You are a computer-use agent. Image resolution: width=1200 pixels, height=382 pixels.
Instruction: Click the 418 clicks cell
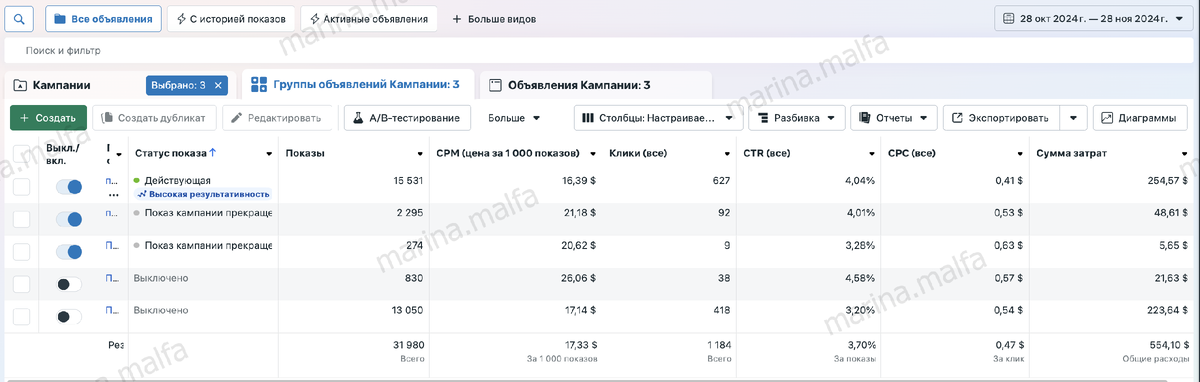pyautogui.click(x=722, y=310)
